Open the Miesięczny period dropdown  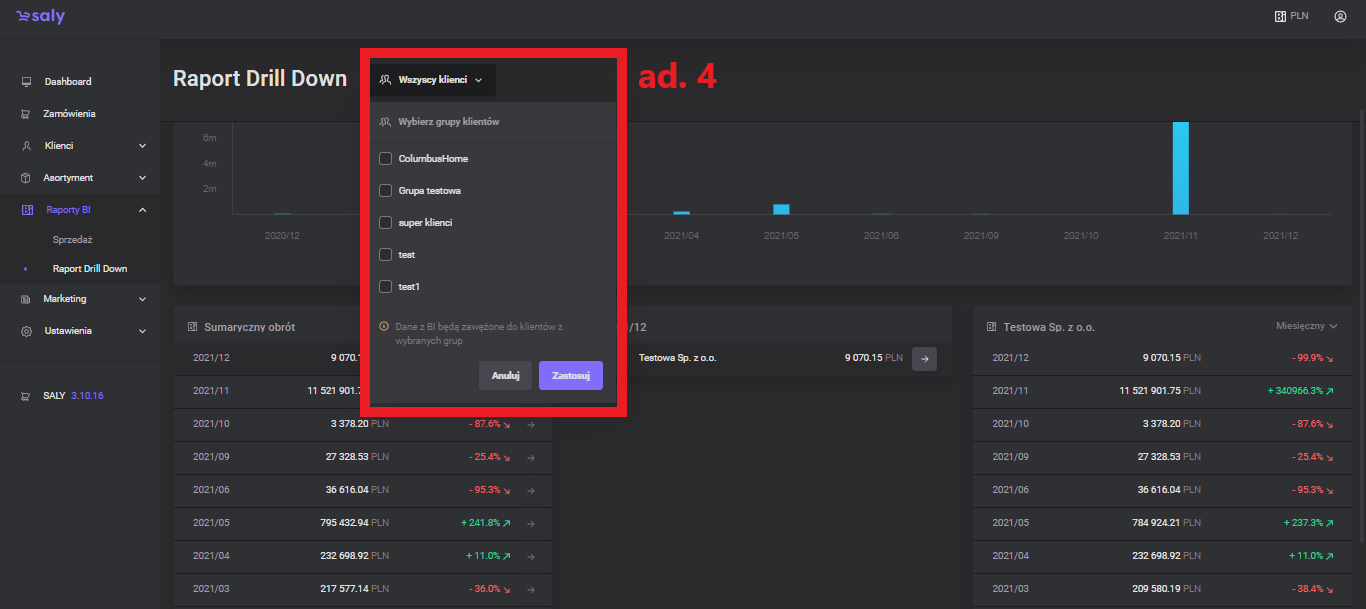(1306, 326)
